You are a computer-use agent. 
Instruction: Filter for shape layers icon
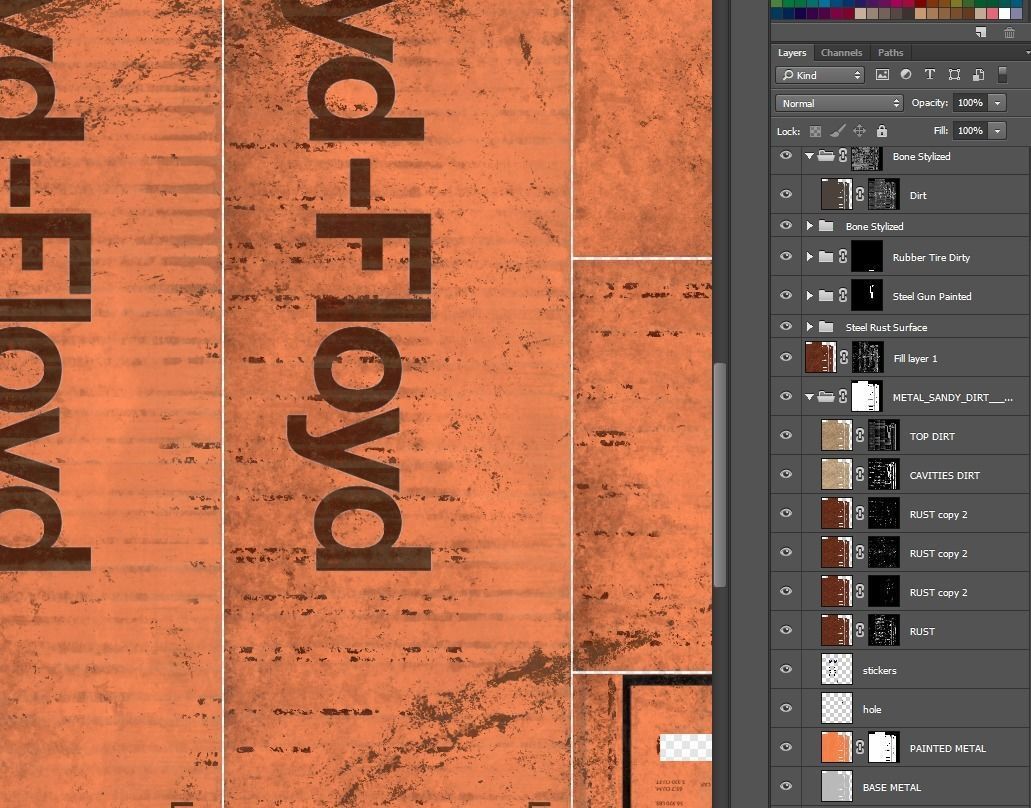[954, 75]
